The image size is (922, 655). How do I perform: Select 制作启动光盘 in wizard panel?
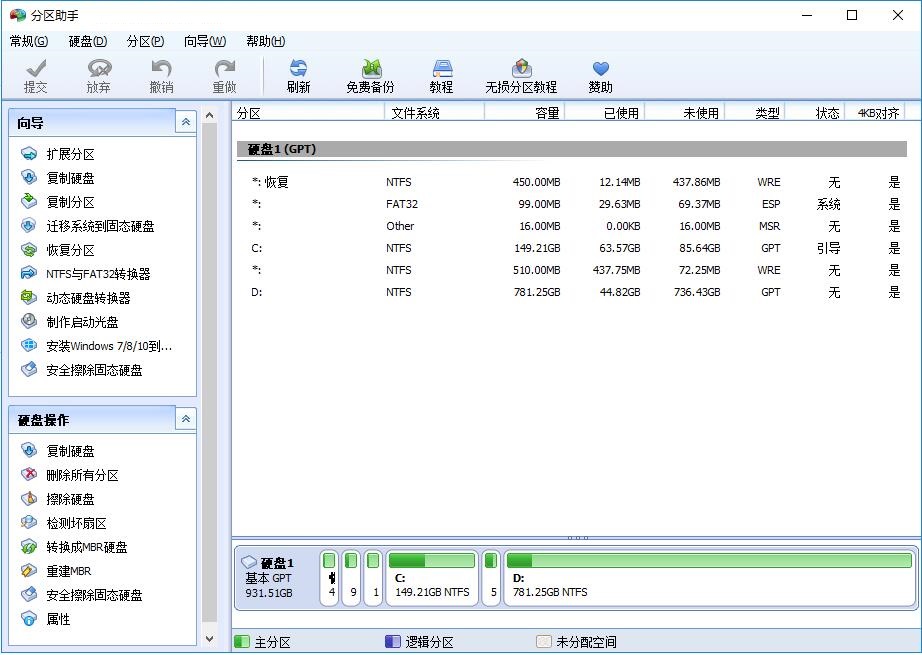[82, 322]
